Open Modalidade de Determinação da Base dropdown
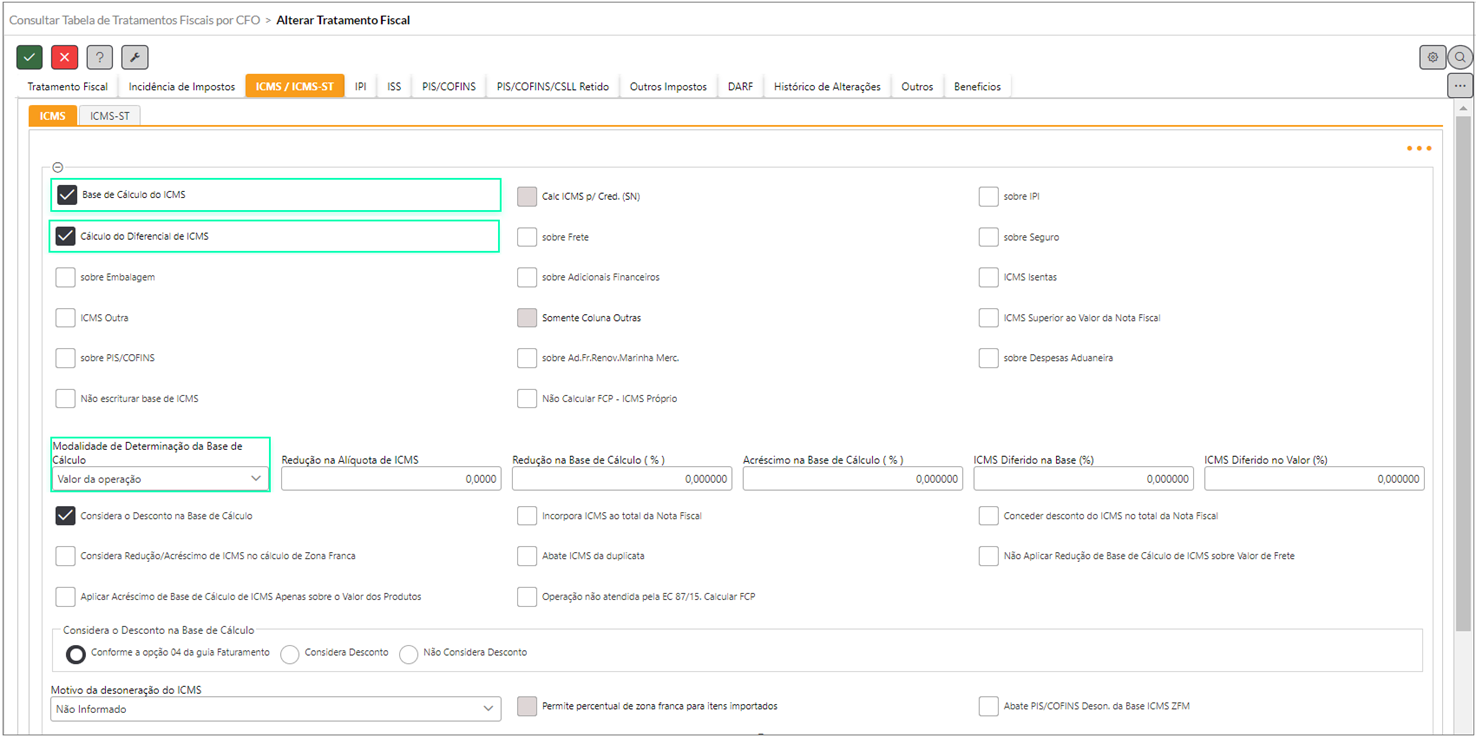 coord(160,480)
